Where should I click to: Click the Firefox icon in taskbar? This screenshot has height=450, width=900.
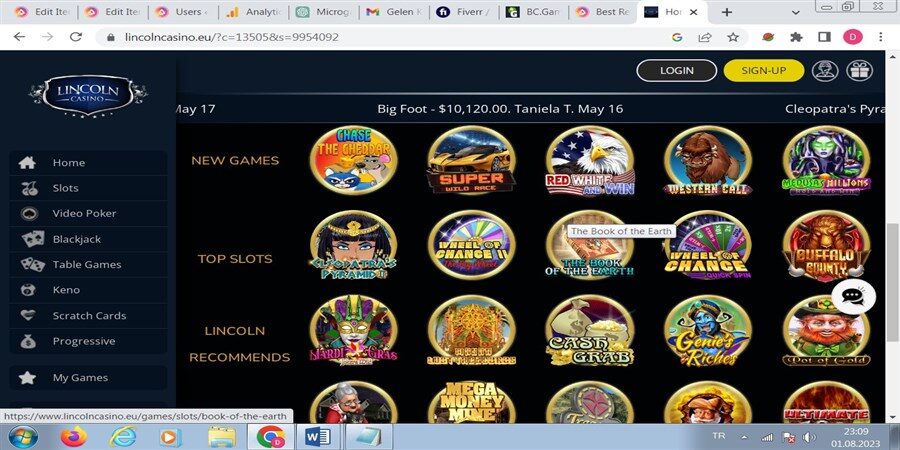73,437
